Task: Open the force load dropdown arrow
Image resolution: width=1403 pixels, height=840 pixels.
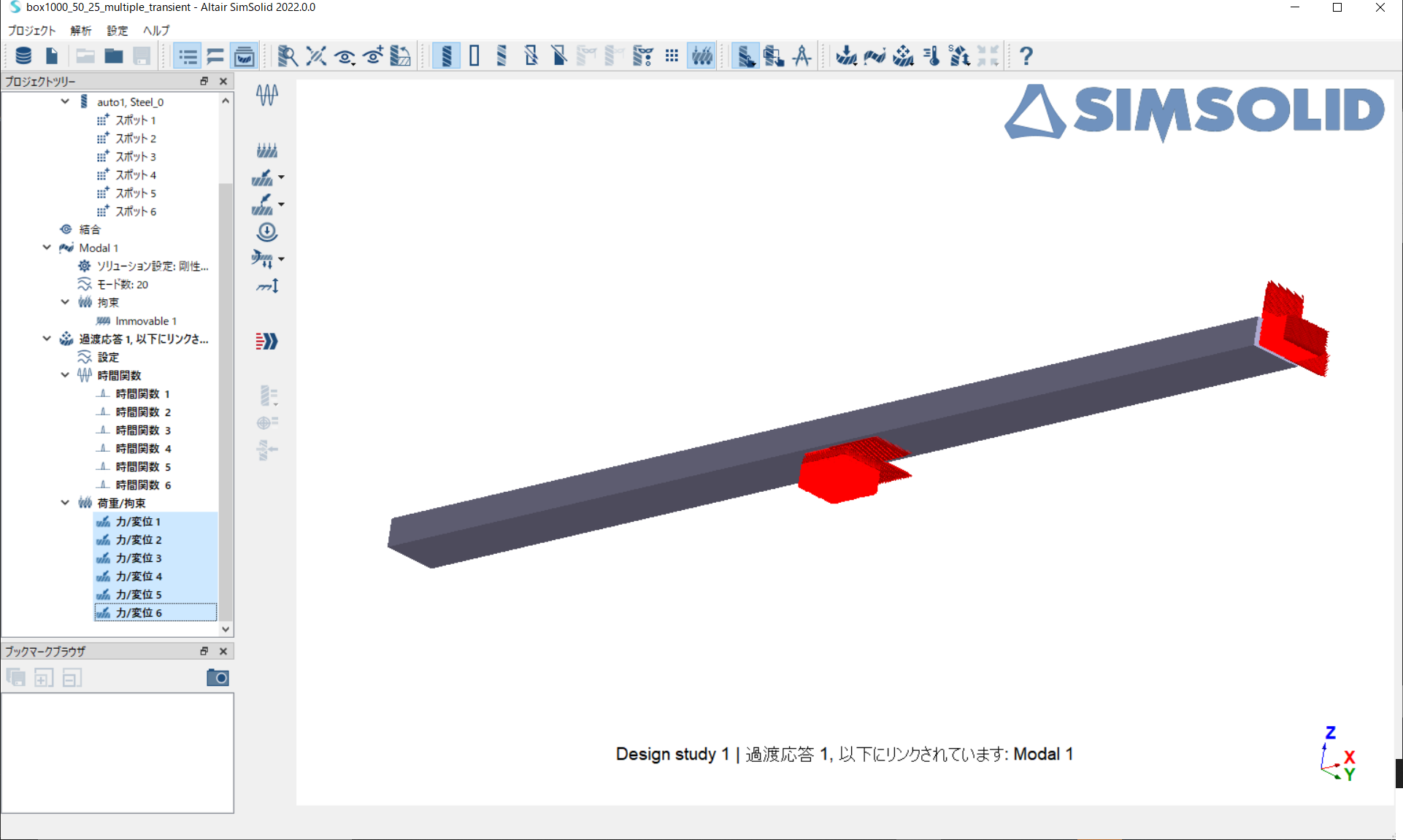Action: pos(281,177)
